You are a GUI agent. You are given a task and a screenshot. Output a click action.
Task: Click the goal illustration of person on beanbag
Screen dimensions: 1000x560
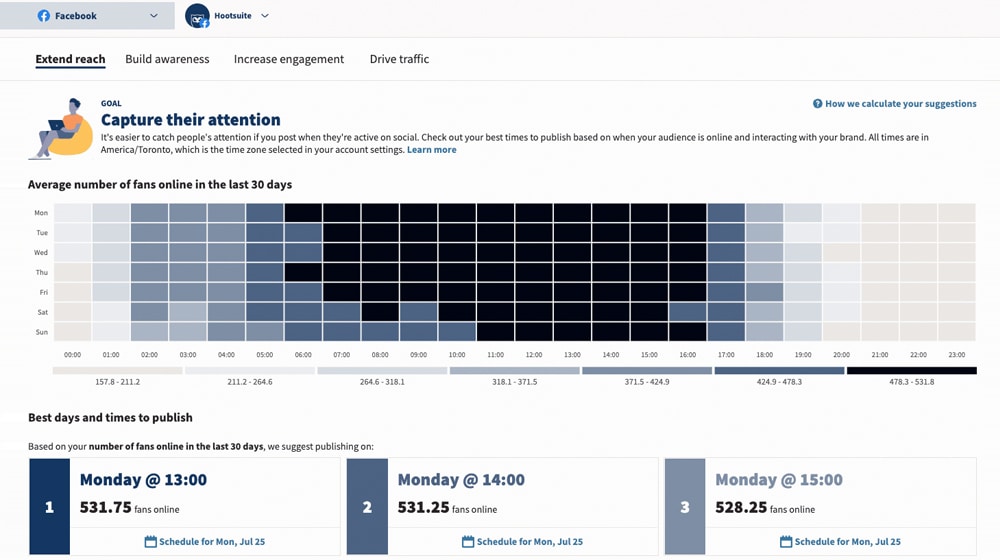pos(60,129)
